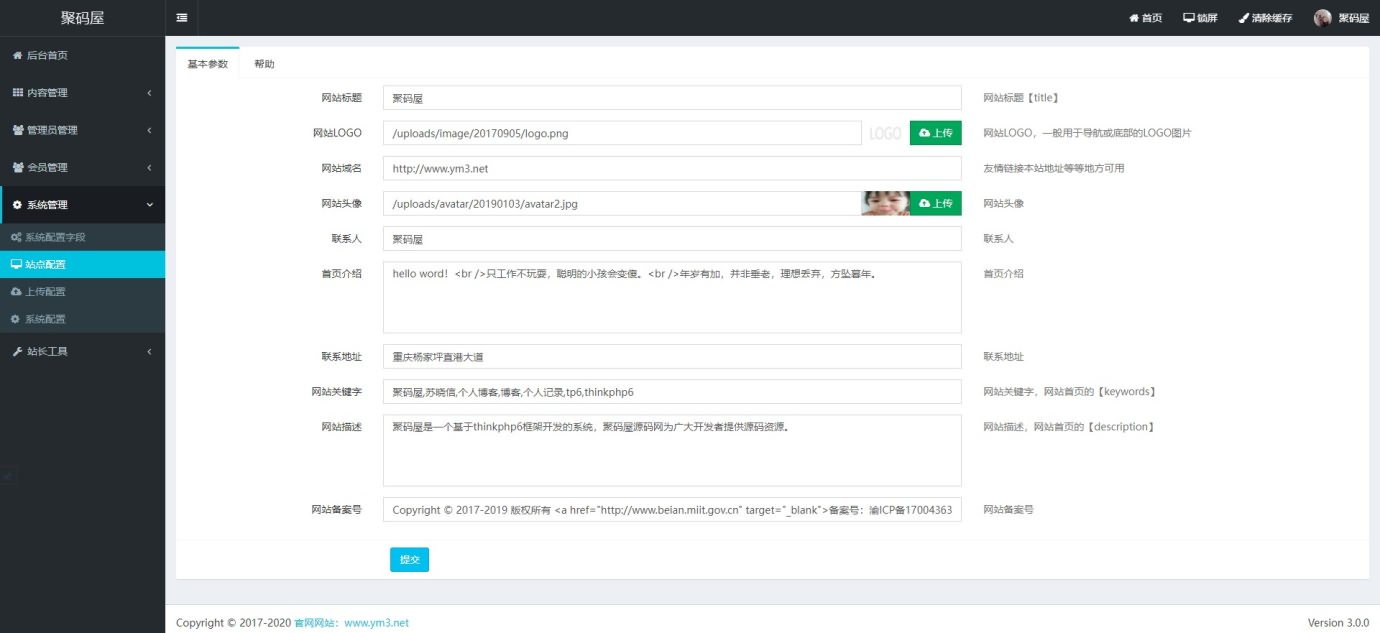Click the users icon of 会员管理
Screen dimensions: 1380x633
18,167
